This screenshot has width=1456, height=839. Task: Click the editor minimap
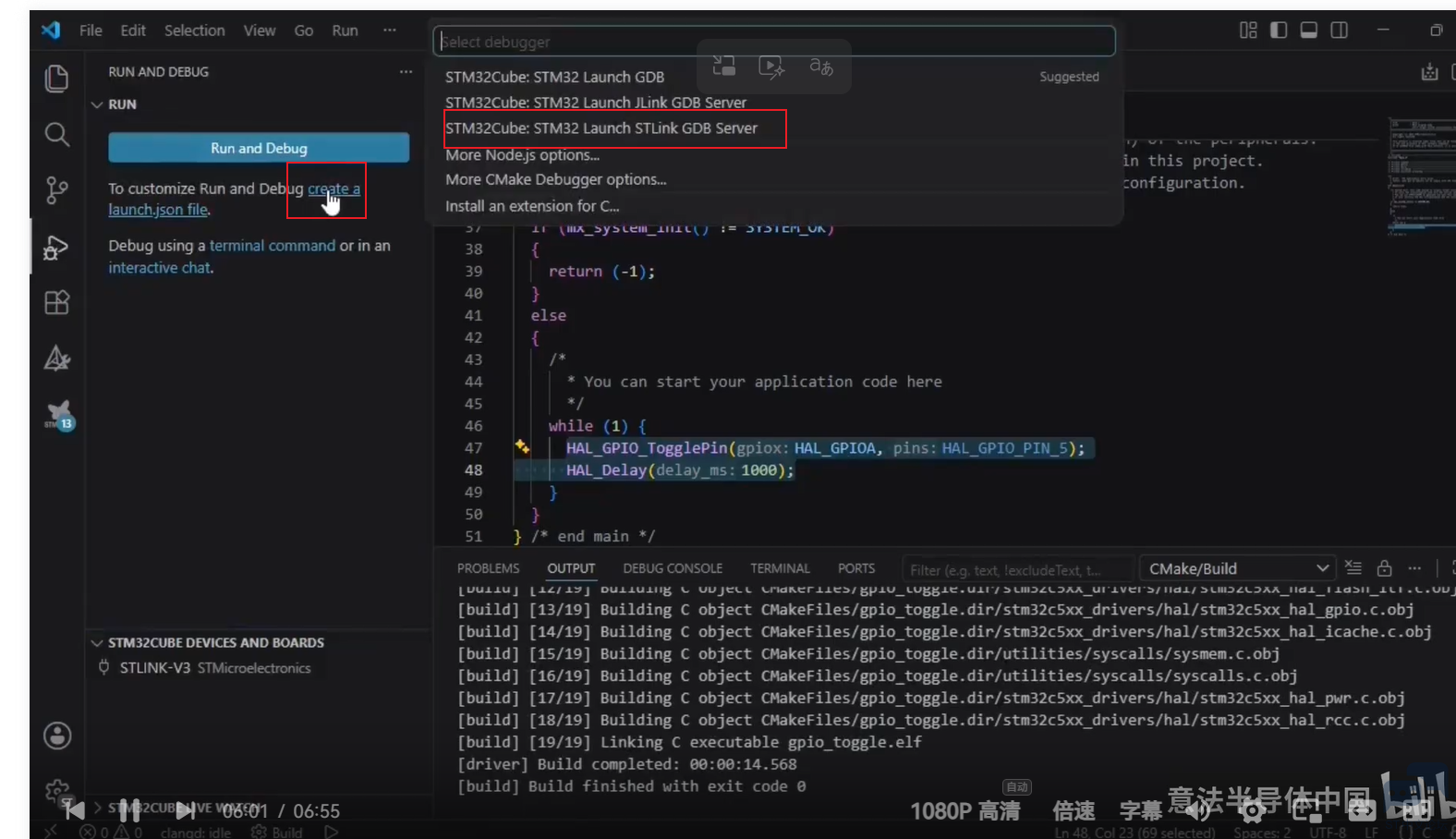(1420, 176)
